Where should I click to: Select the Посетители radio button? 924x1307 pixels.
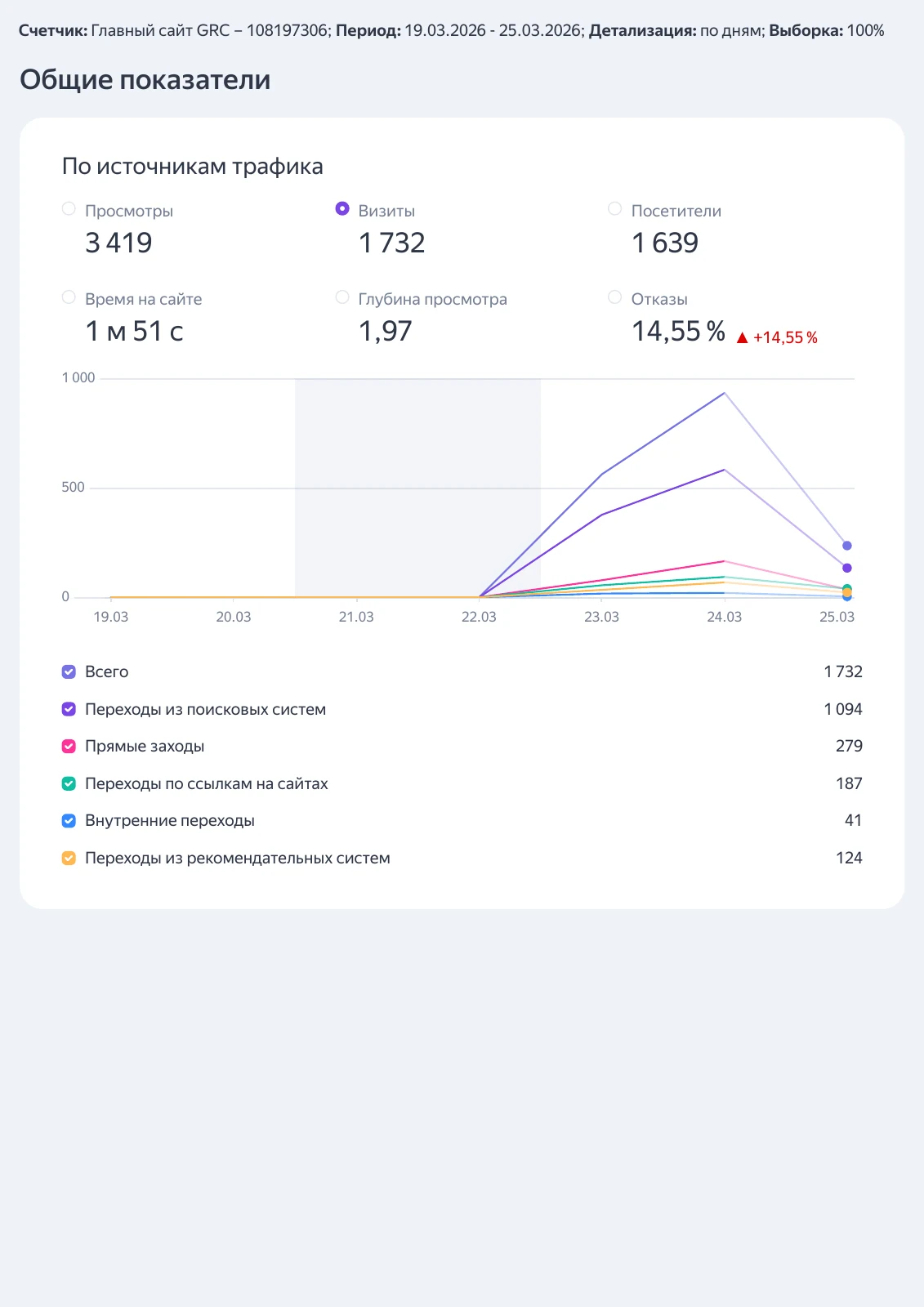[615, 209]
